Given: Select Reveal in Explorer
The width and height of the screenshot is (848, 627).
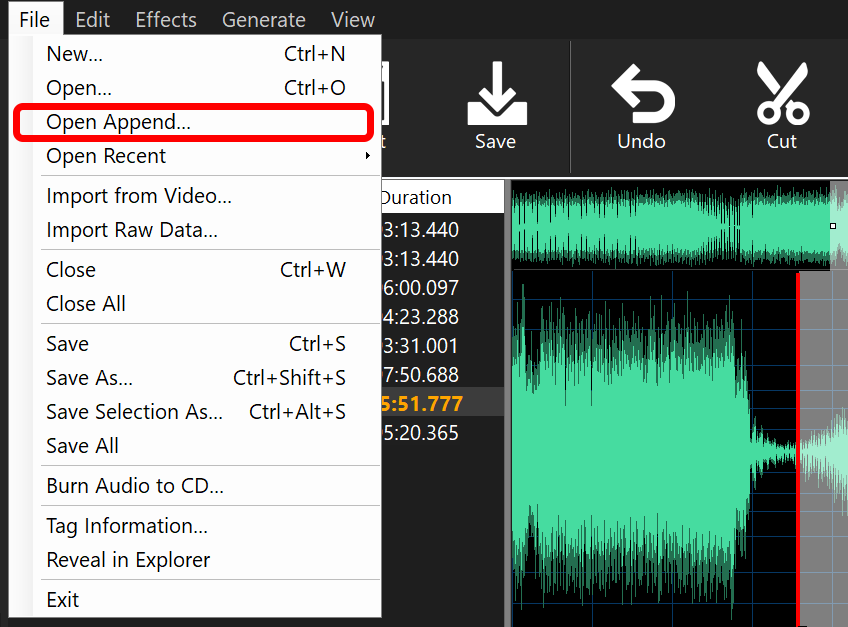Looking at the screenshot, I should click(x=197, y=560).
